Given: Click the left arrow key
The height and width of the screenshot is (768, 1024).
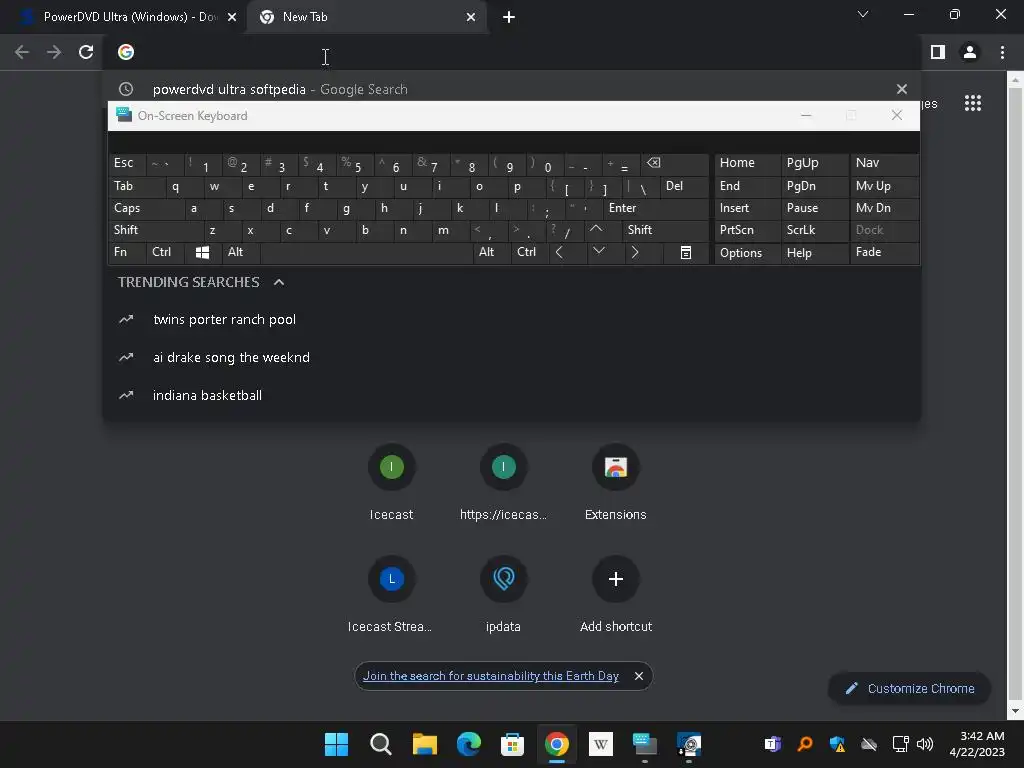Looking at the screenshot, I should tap(568, 252).
